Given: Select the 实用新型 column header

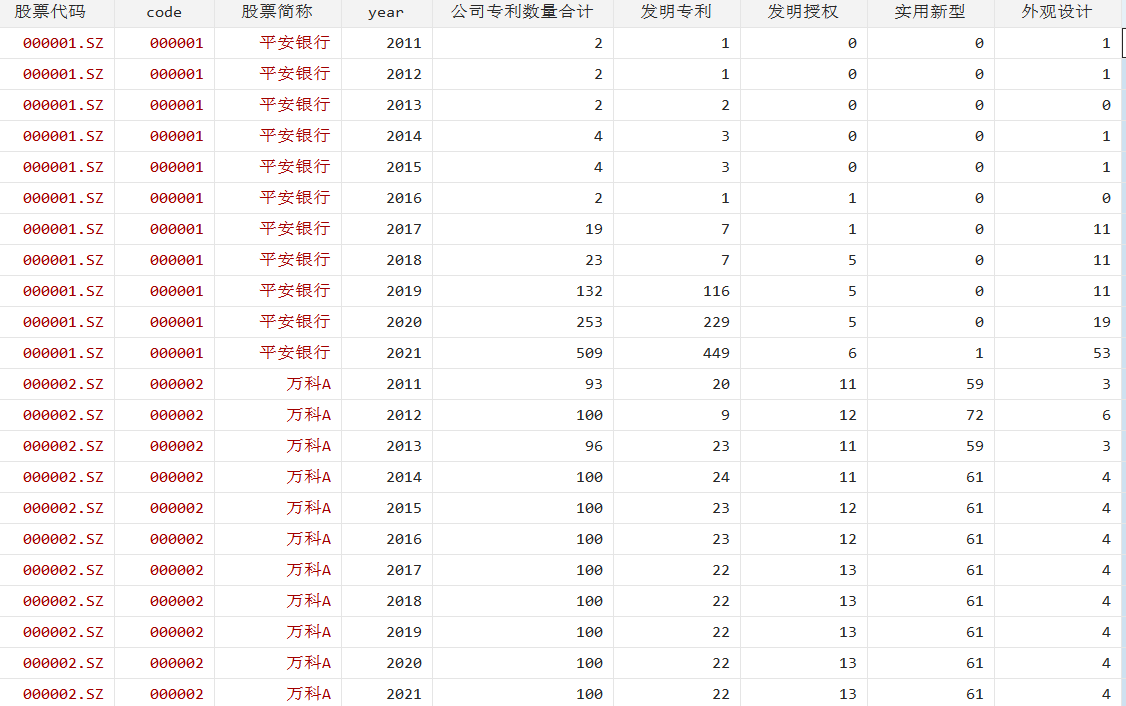Looking at the screenshot, I should point(930,12).
